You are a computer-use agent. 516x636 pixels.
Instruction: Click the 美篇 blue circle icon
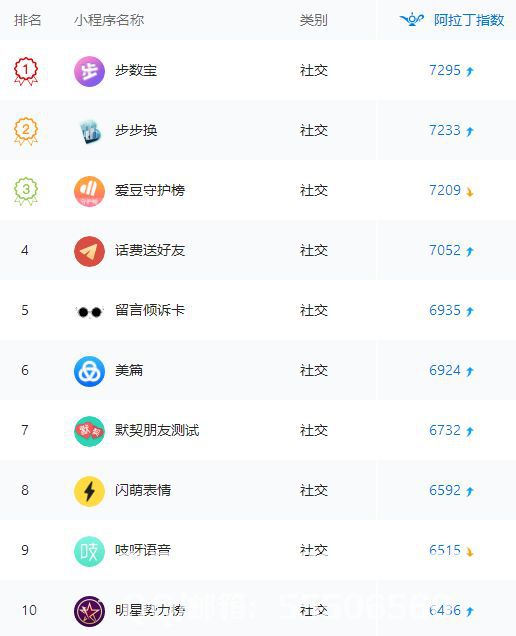pos(89,371)
